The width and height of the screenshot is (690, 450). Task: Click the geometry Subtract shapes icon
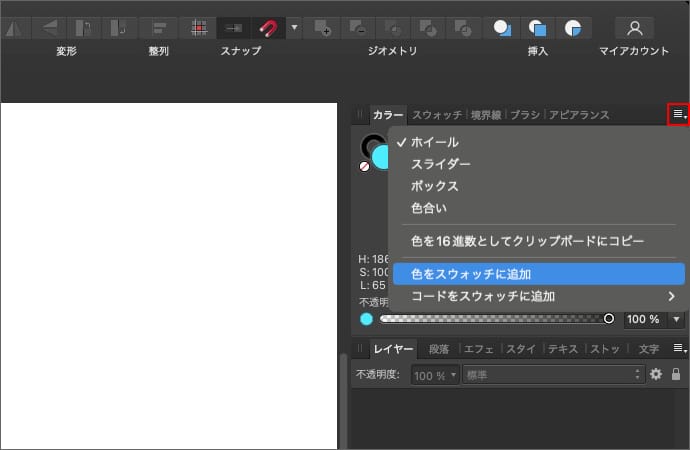coord(359,27)
